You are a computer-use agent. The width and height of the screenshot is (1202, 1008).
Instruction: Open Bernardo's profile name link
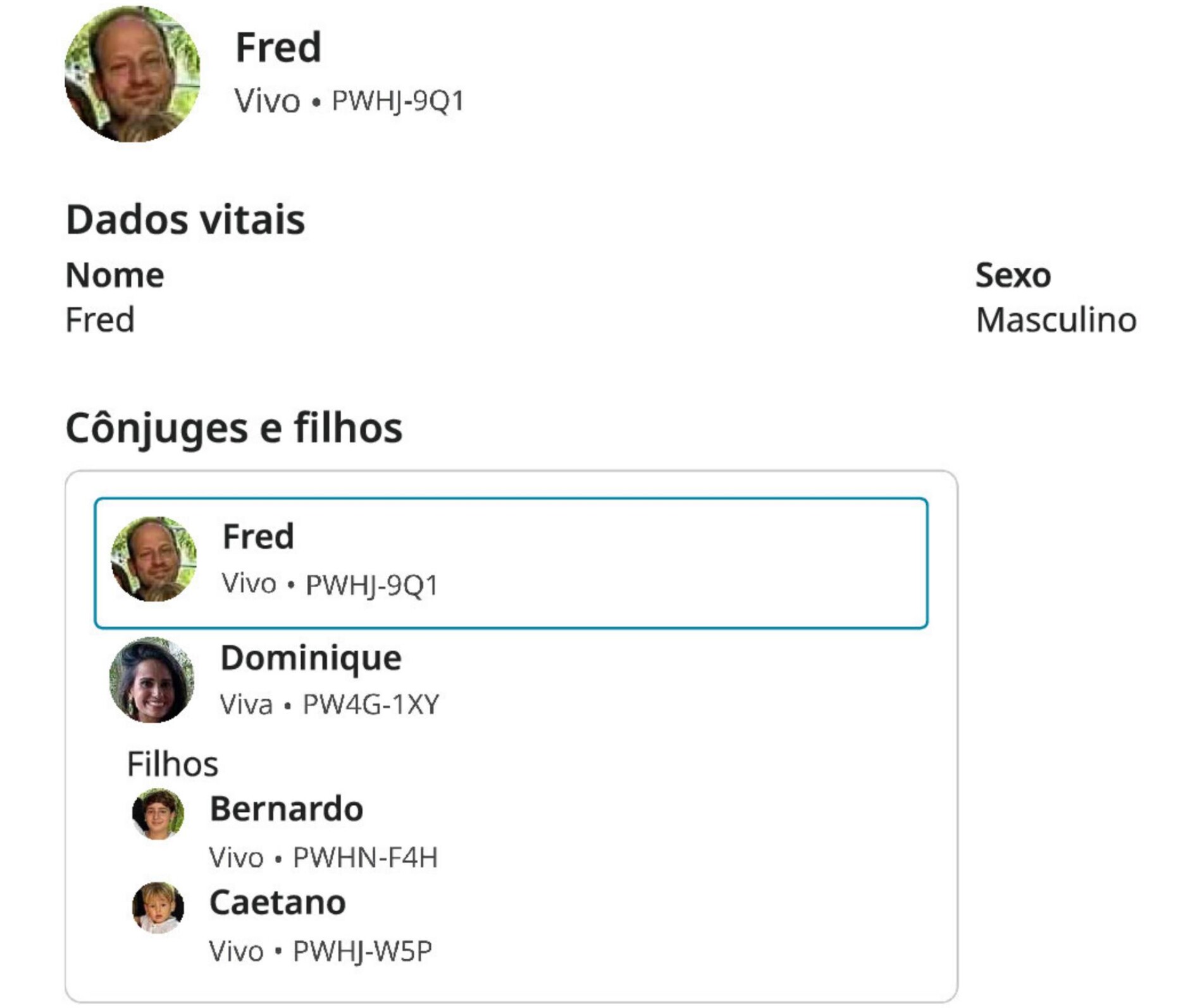(x=286, y=809)
